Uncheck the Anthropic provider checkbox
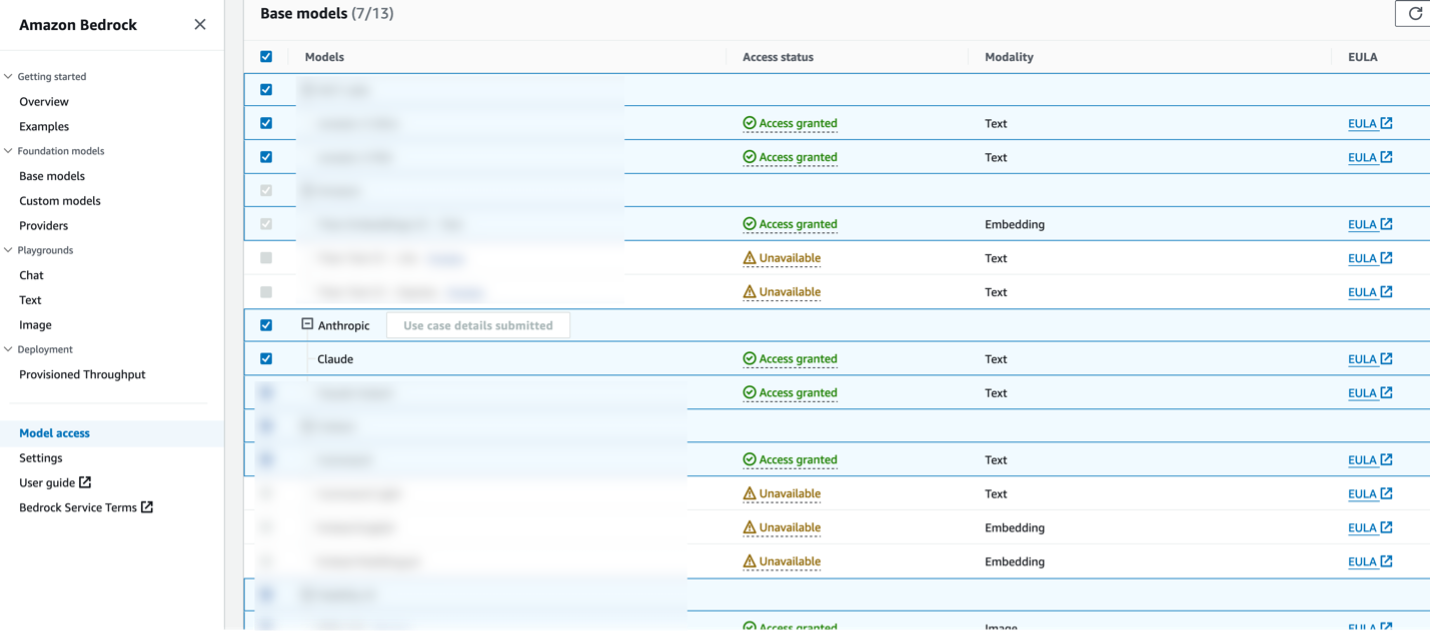The height and width of the screenshot is (635, 1430). coord(266,325)
